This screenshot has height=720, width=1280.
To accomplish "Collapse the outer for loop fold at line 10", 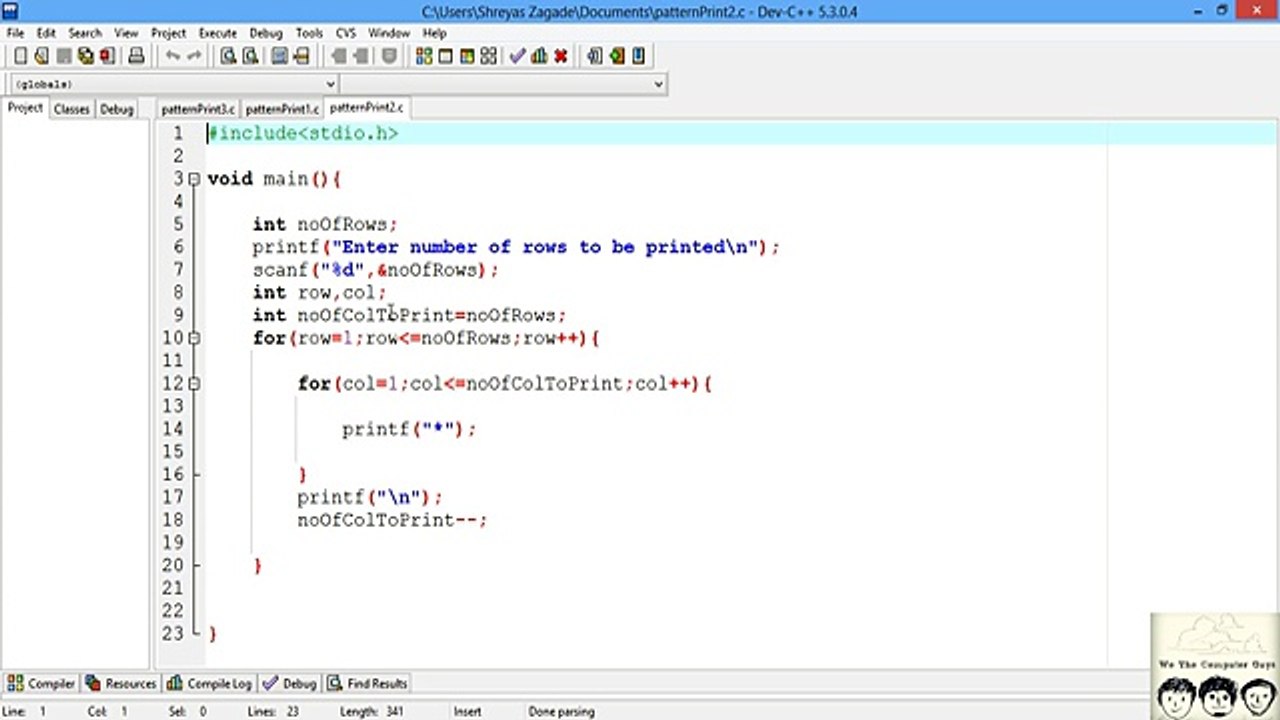I will (194, 338).
